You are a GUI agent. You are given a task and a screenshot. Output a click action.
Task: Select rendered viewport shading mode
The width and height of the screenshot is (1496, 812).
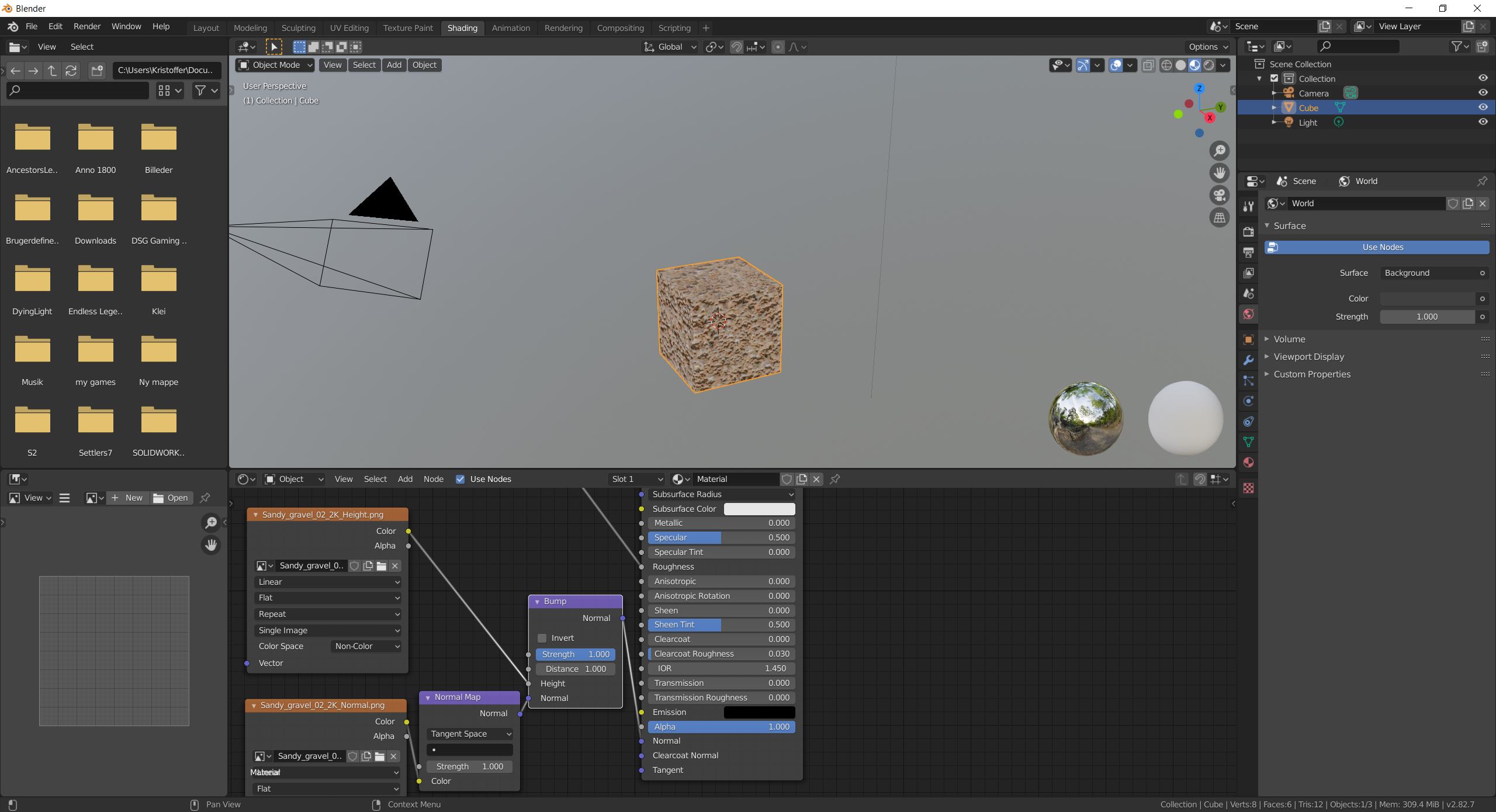[x=1208, y=65]
